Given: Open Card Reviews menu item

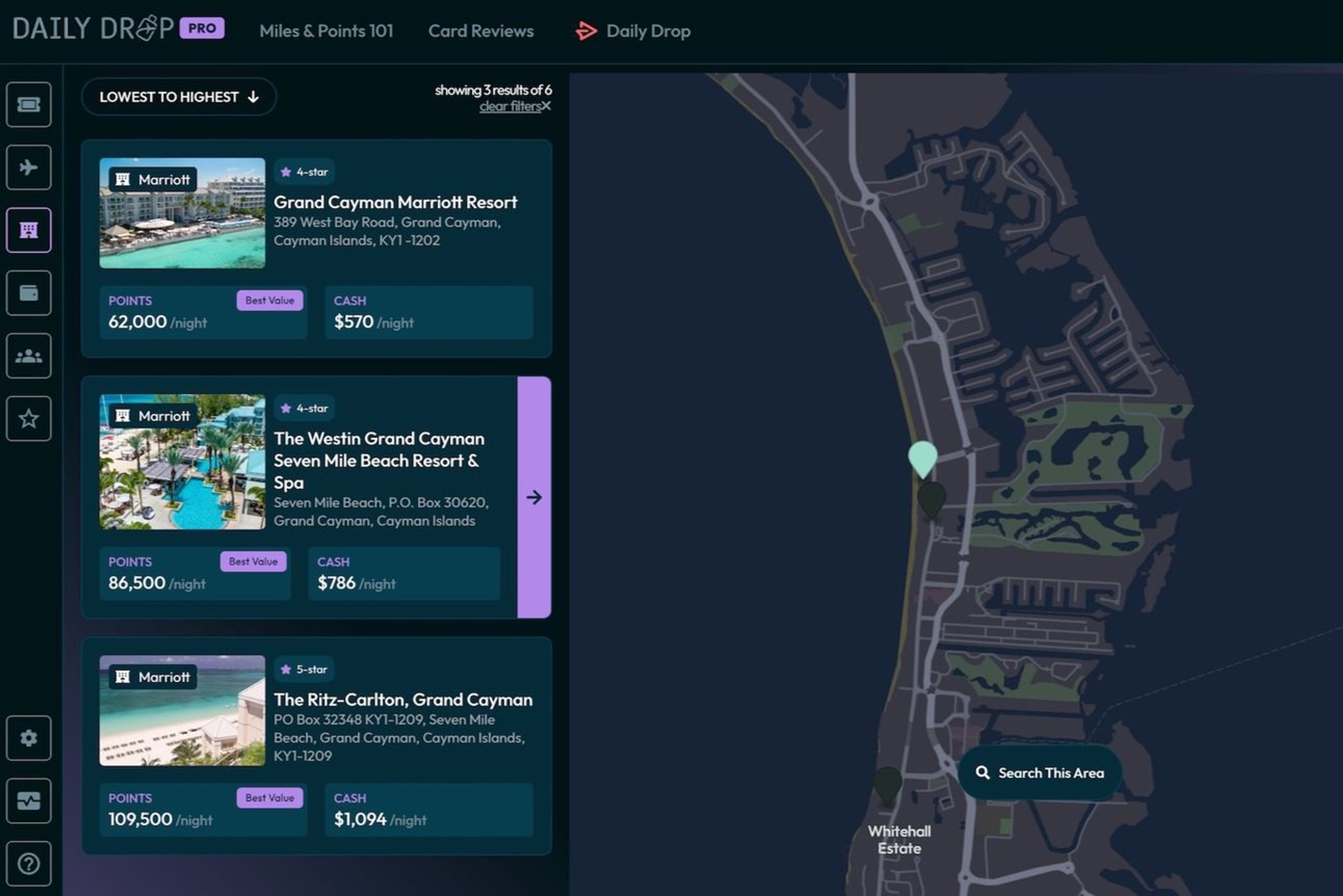Looking at the screenshot, I should click(481, 31).
